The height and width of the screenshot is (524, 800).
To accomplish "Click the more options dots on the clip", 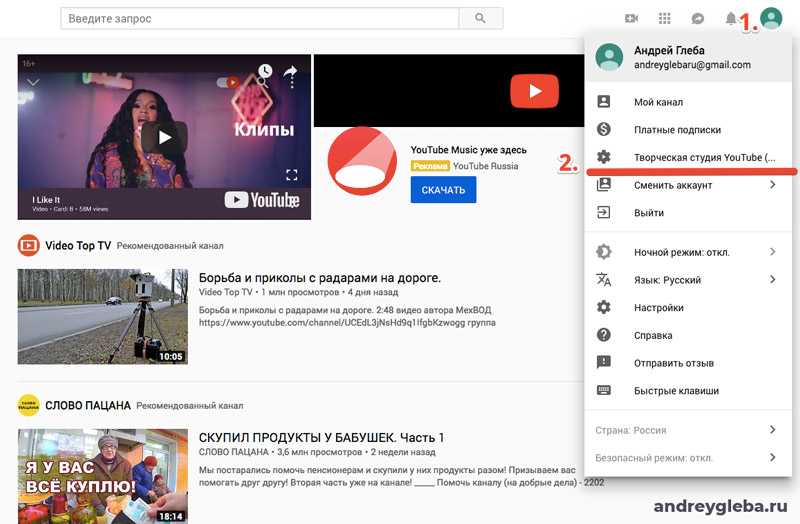I will [292, 84].
